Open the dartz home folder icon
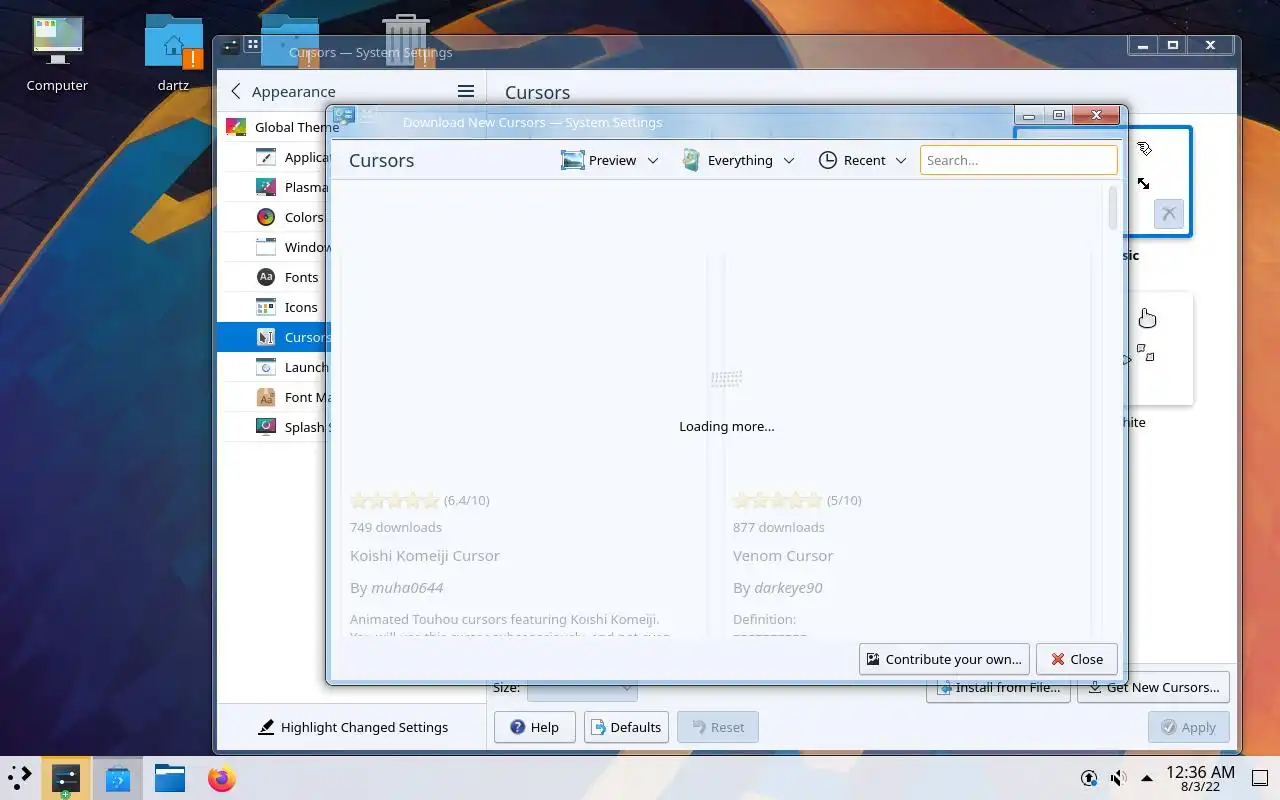 [x=173, y=54]
